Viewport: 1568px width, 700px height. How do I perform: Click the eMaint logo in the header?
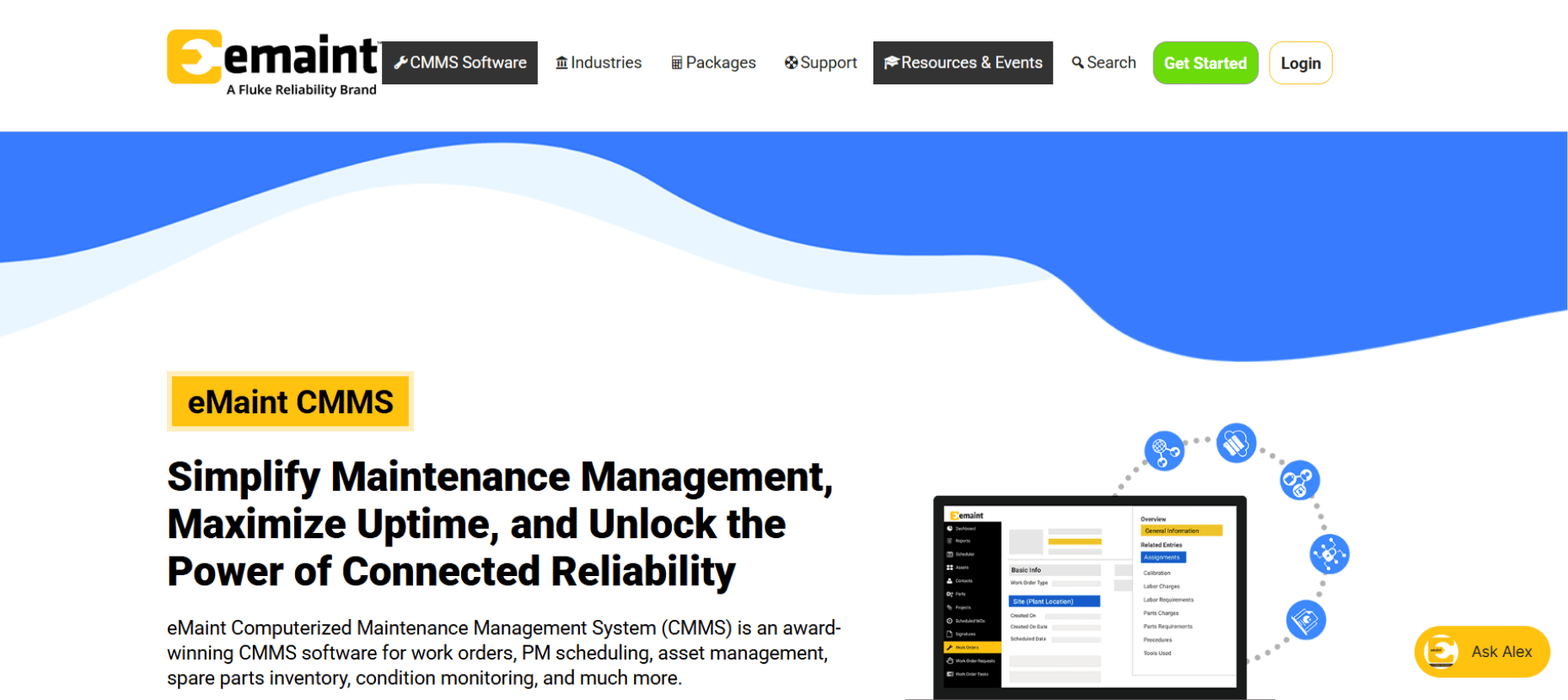pyautogui.click(x=272, y=63)
